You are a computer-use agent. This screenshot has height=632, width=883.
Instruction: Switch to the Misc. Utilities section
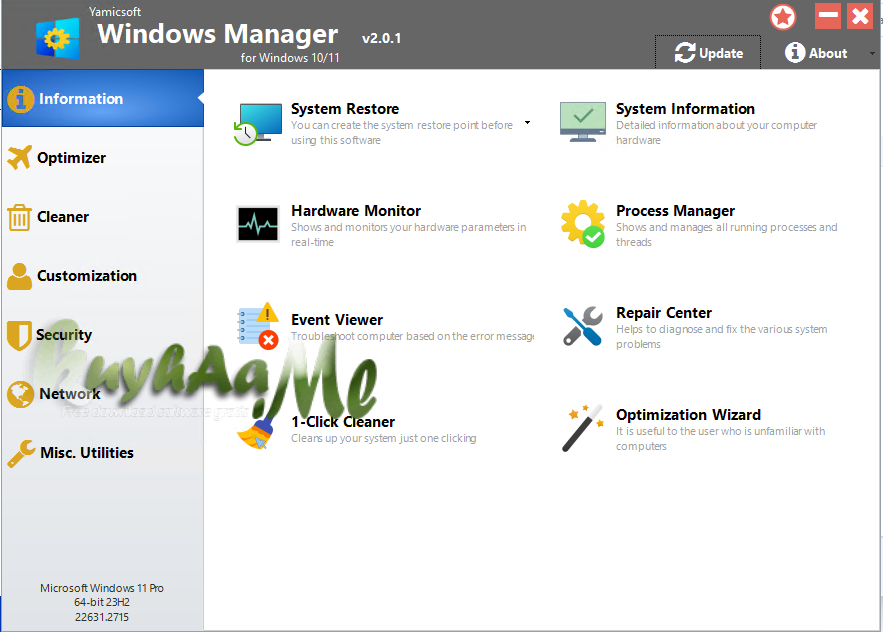pos(102,453)
